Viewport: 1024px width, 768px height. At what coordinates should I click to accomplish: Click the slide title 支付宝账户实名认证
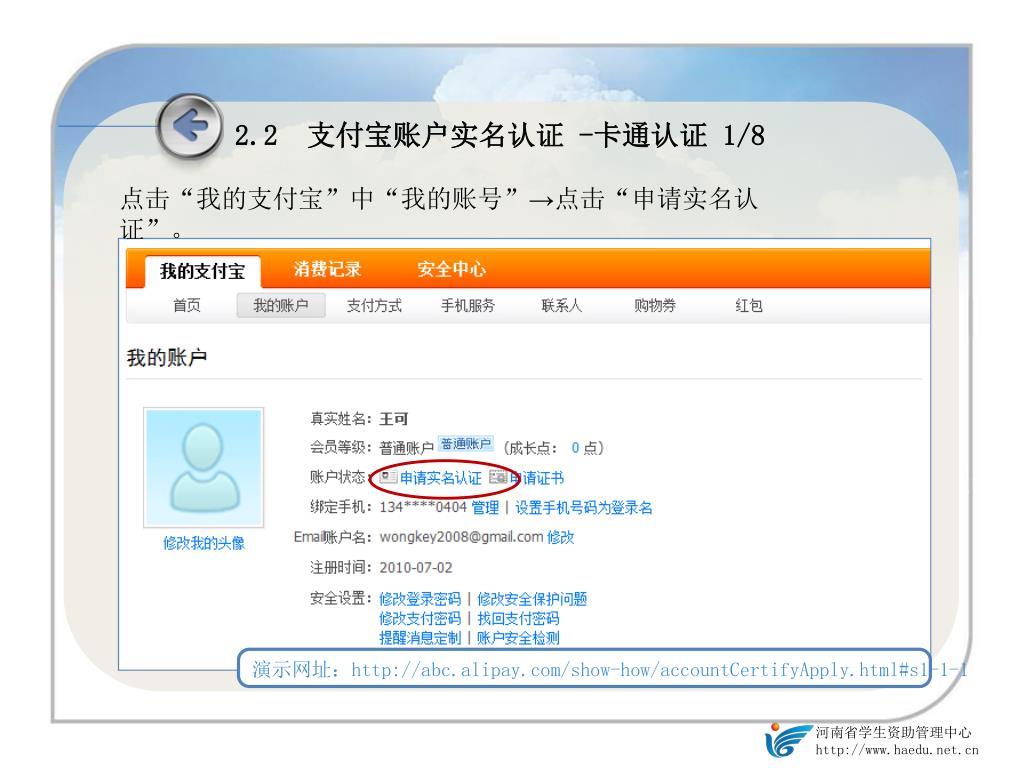click(x=436, y=136)
